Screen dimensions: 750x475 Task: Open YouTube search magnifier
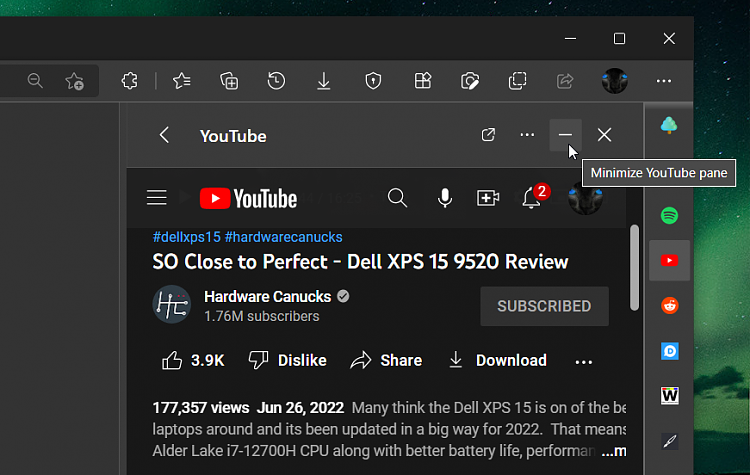[x=397, y=198]
